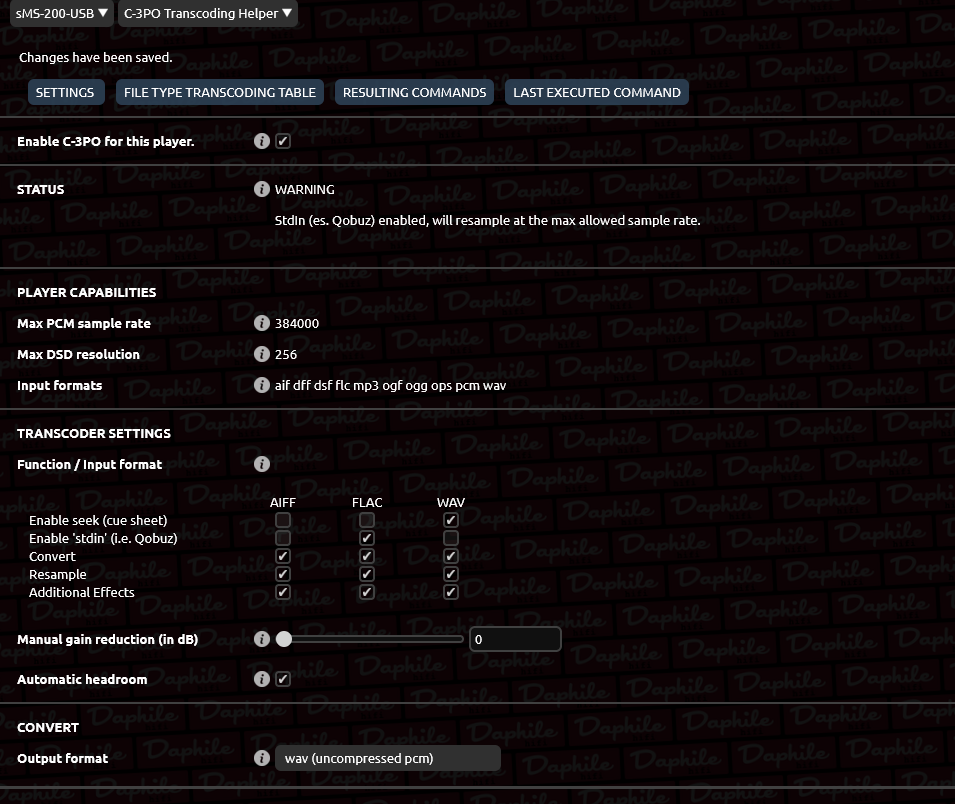
Task: Click info icon next to Enable C-3PO
Action: pos(262,141)
